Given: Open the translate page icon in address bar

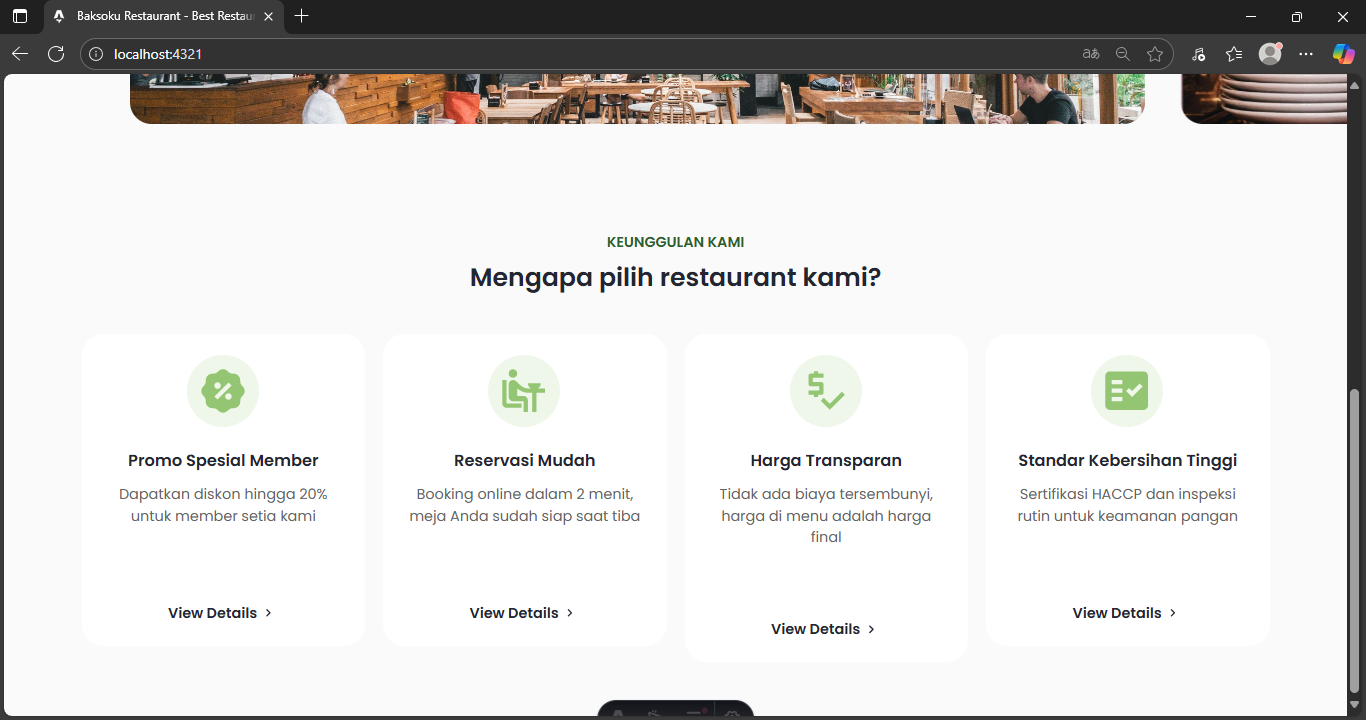Looking at the screenshot, I should pyautogui.click(x=1091, y=54).
